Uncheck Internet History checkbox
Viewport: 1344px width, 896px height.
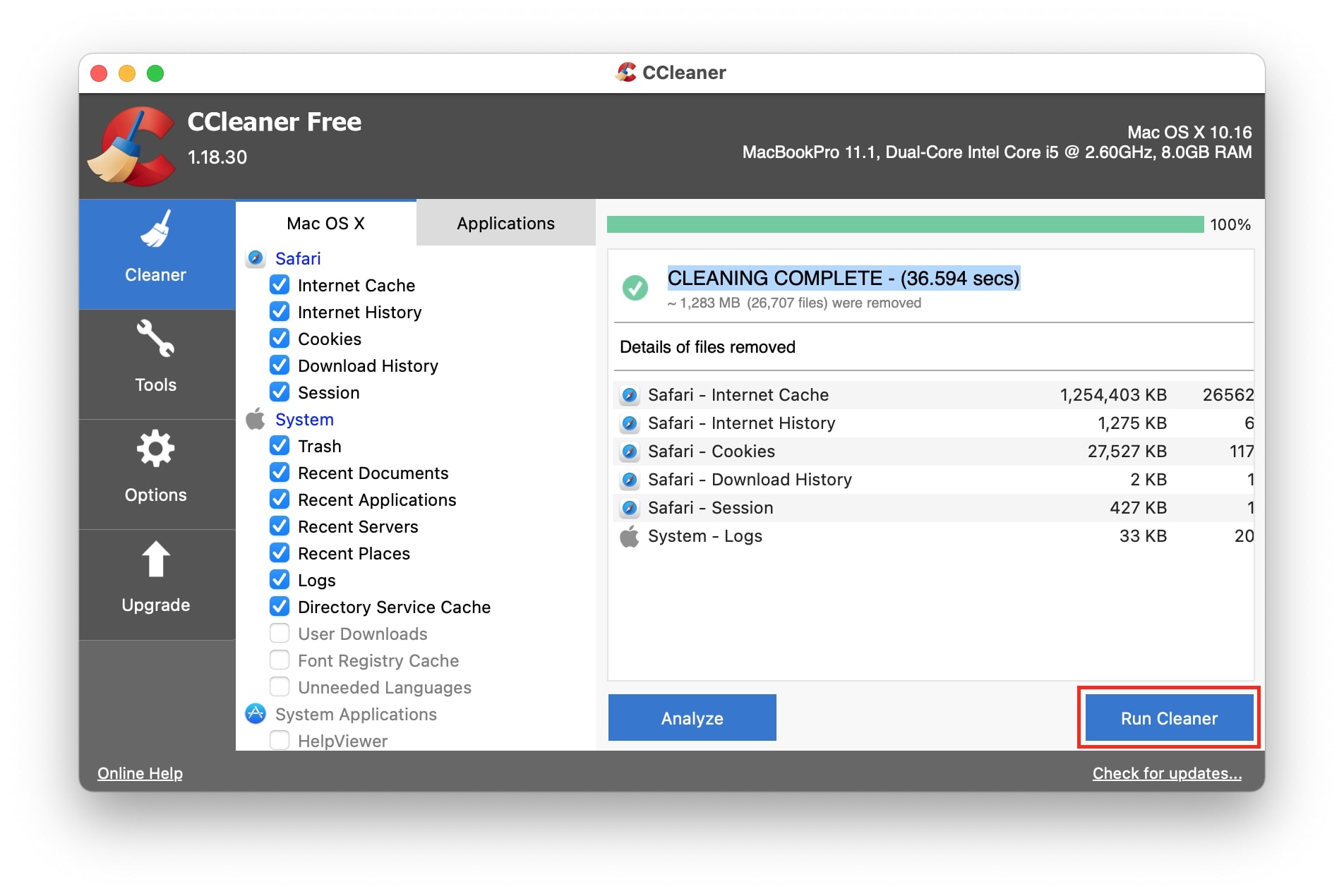pyautogui.click(x=280, y=312)
